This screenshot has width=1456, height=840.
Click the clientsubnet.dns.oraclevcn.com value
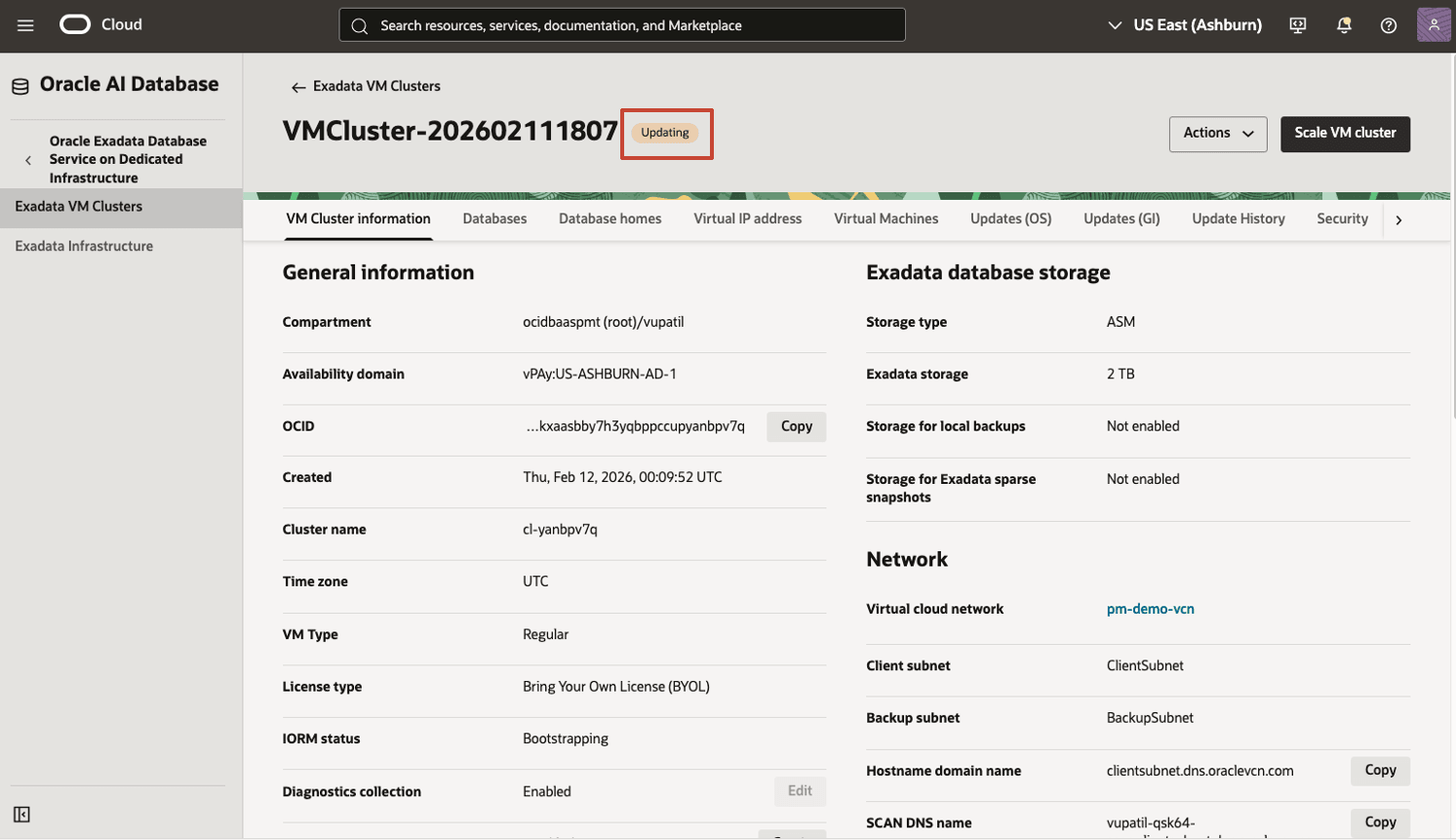pos(1200,771)
